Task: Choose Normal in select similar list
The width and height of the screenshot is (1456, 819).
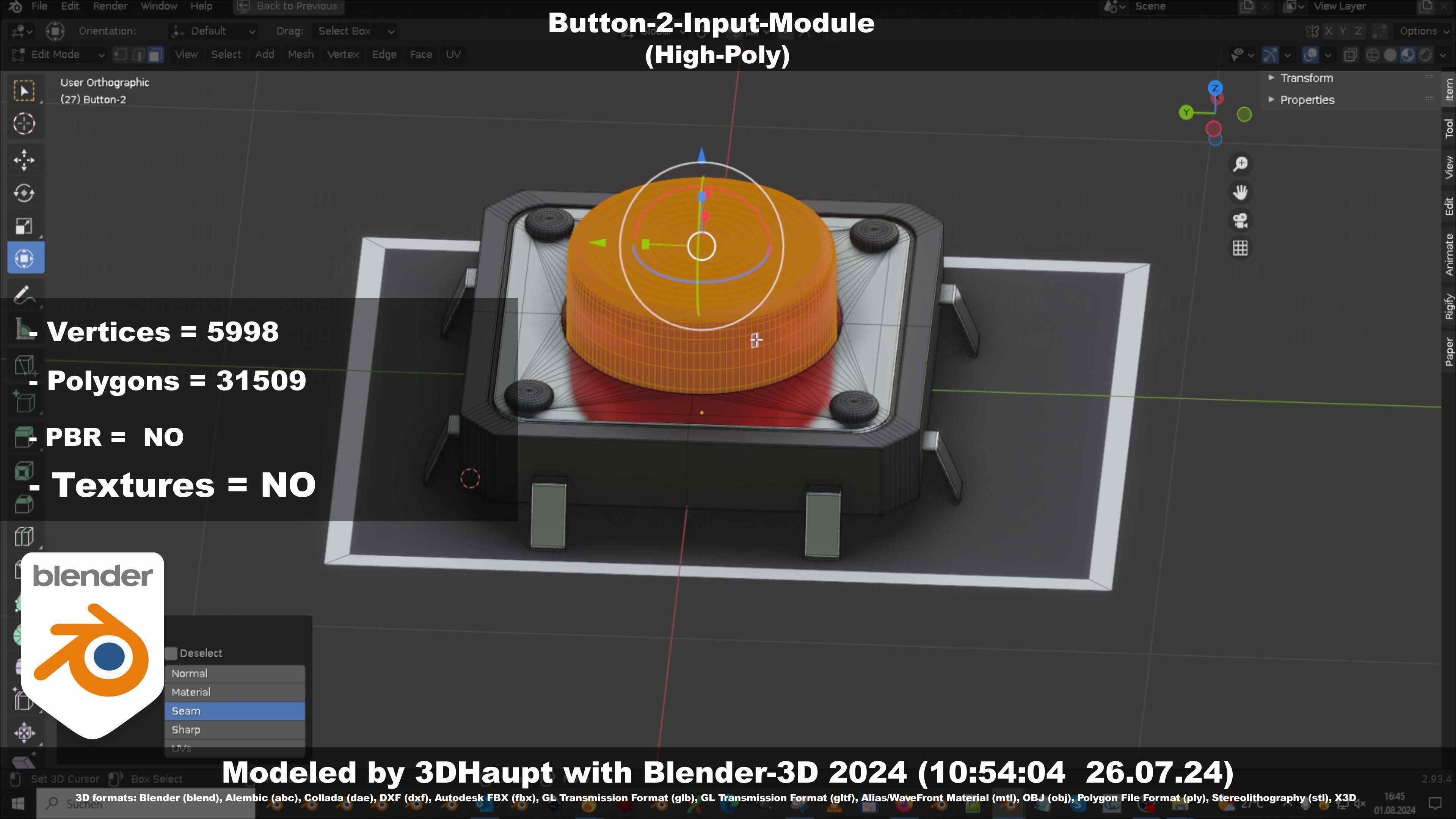Action: click(235, 674)
